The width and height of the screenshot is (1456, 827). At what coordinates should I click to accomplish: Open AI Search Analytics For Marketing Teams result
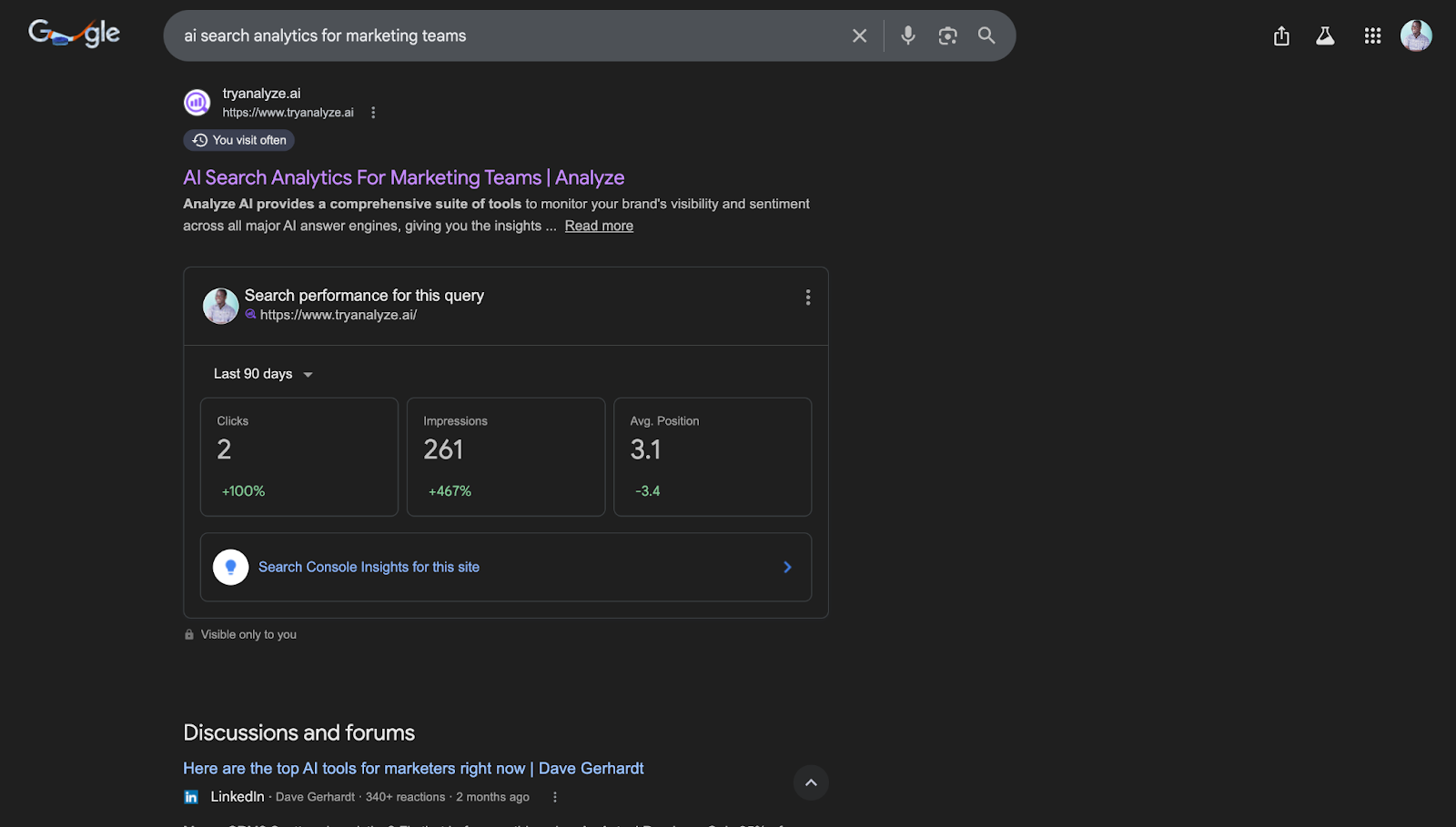(x=403, y=177)
